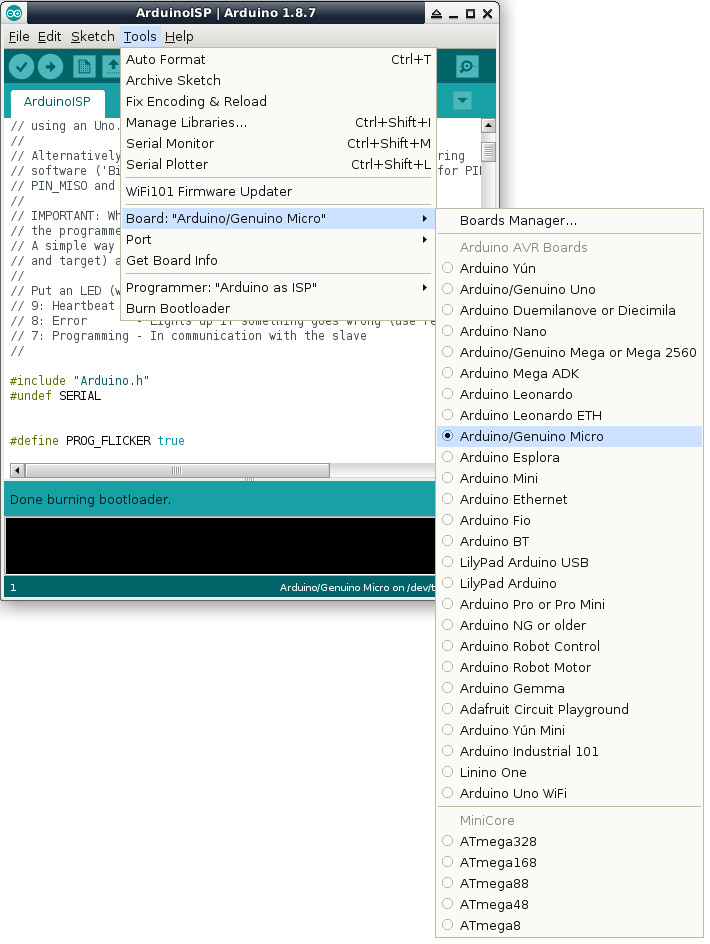Open Manage Libraries...
Screen dimensions: 710x944
coord(278,123)
